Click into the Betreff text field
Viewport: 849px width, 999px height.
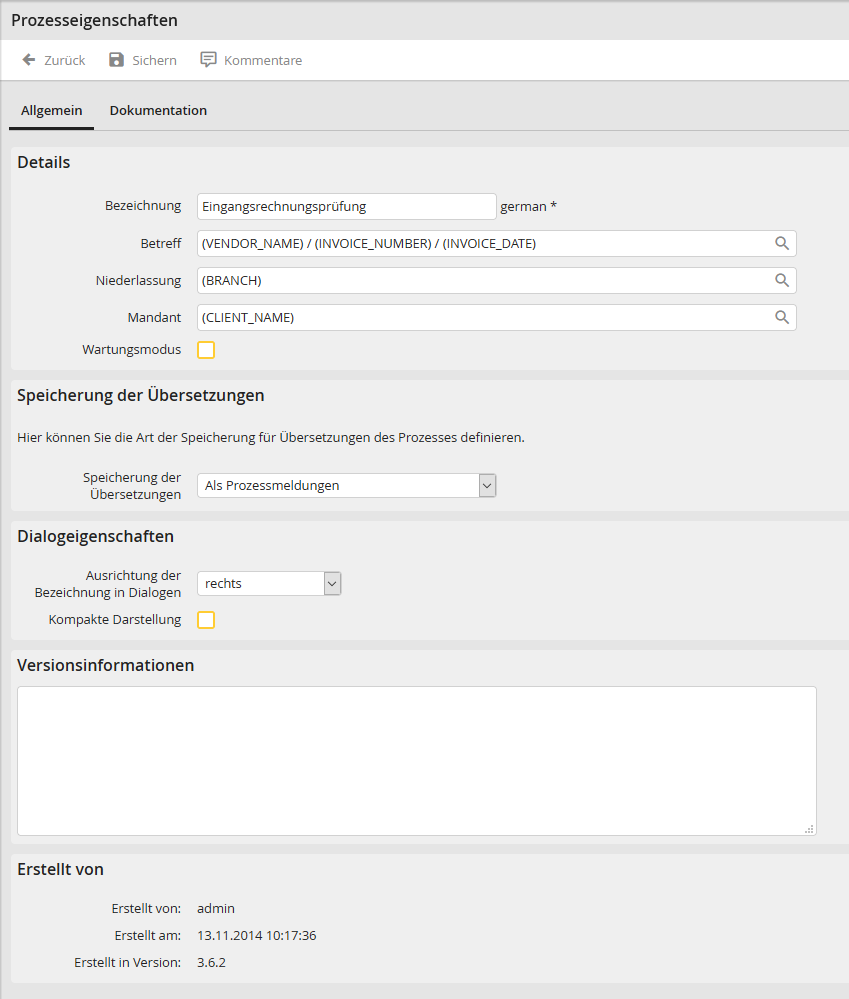coord(480,243)
